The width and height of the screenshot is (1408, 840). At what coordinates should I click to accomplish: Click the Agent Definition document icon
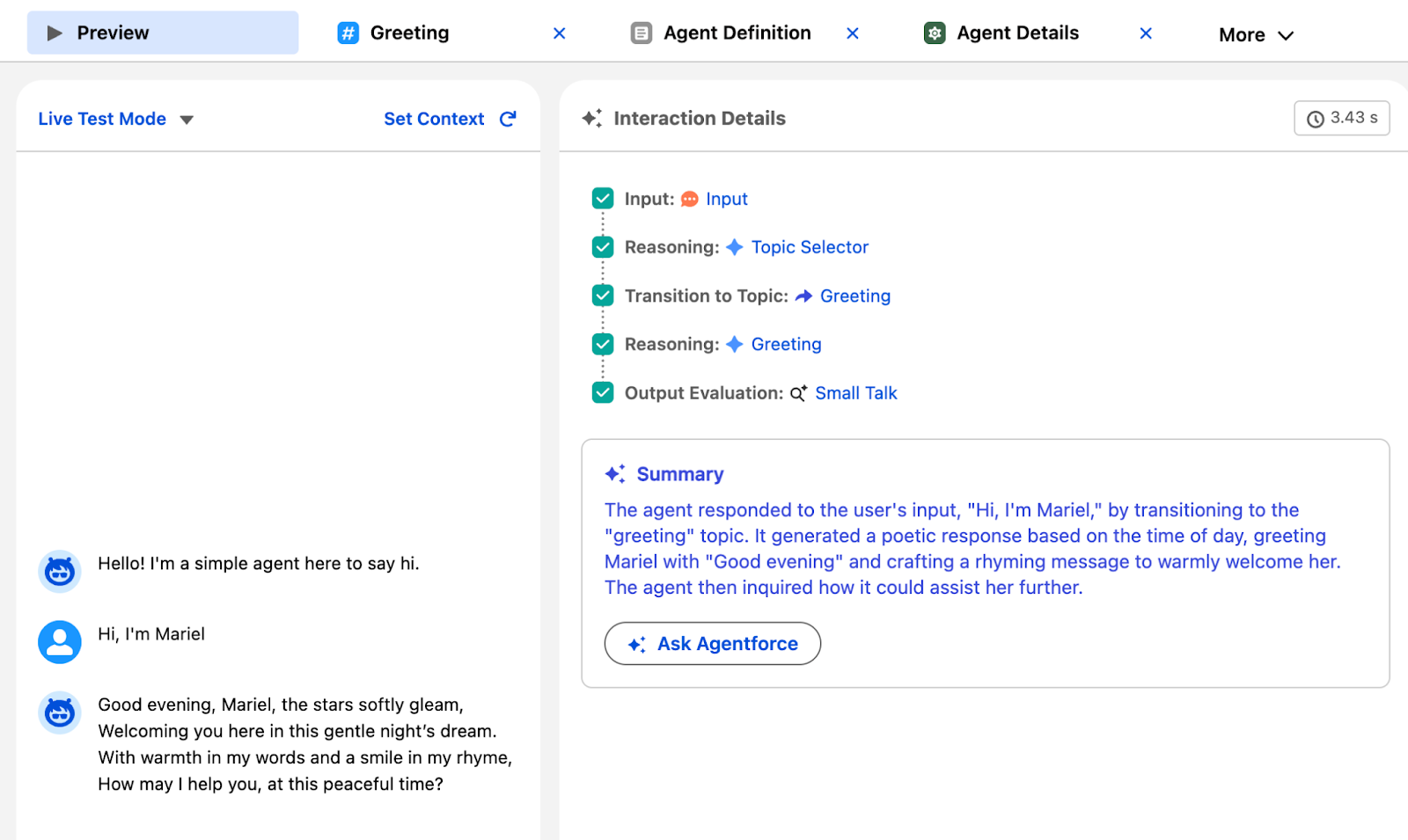tap(642, 33)
